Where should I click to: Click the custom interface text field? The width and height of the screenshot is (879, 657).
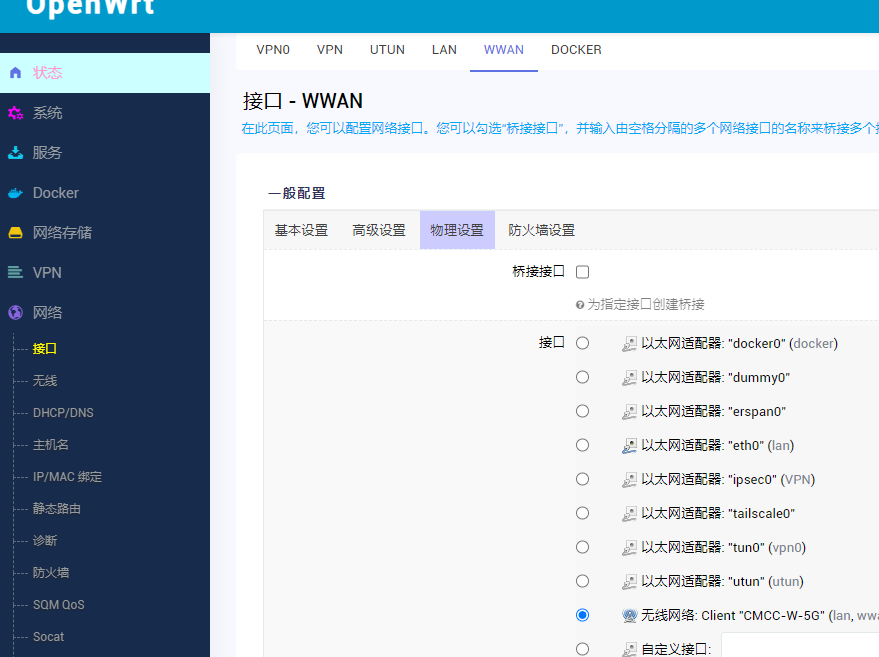800,646
